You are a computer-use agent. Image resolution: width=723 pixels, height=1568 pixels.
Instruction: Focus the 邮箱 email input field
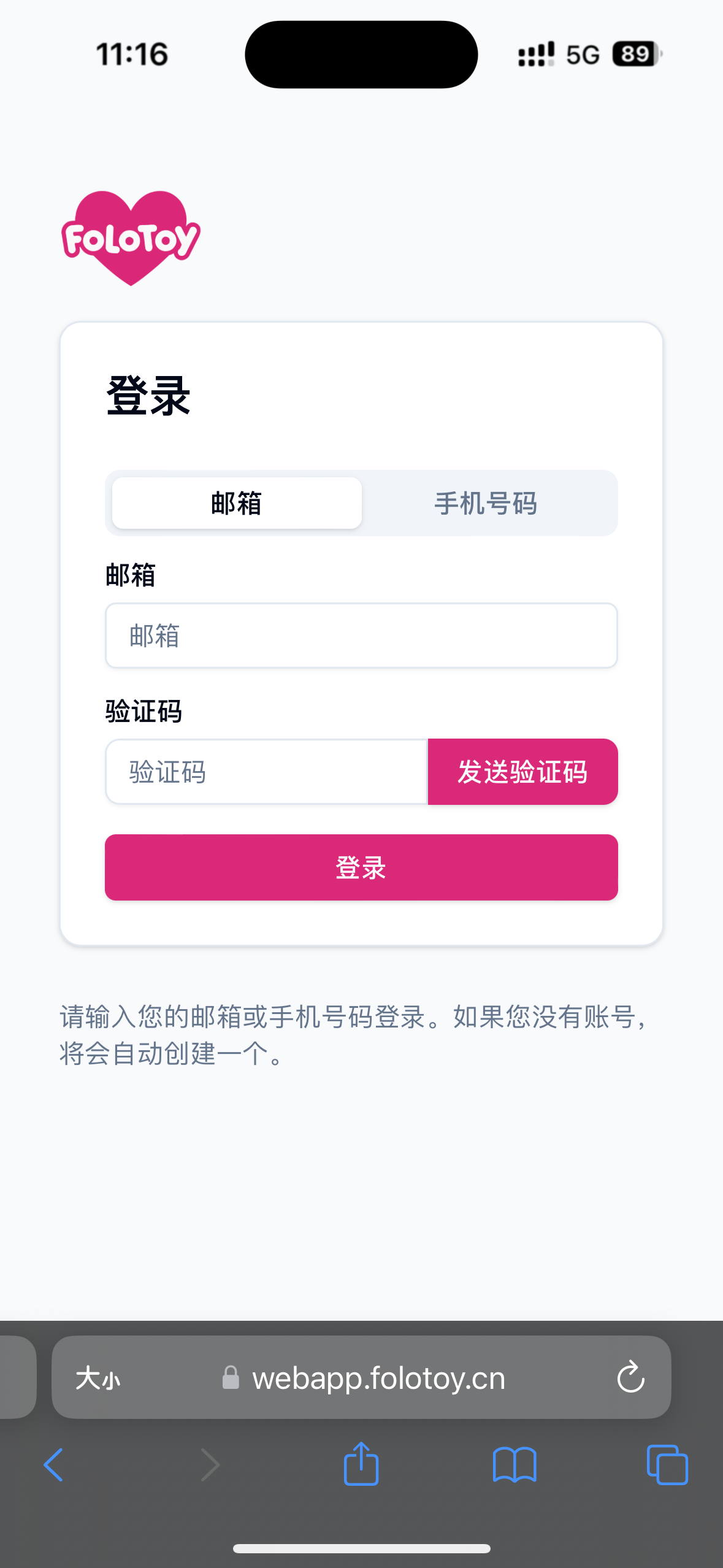point(361,636)
